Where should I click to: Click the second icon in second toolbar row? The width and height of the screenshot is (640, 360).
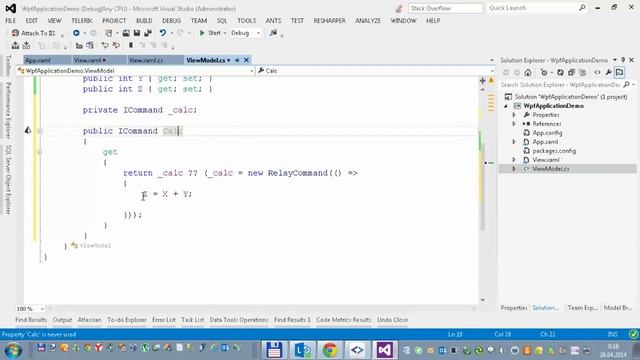[27, 45]
